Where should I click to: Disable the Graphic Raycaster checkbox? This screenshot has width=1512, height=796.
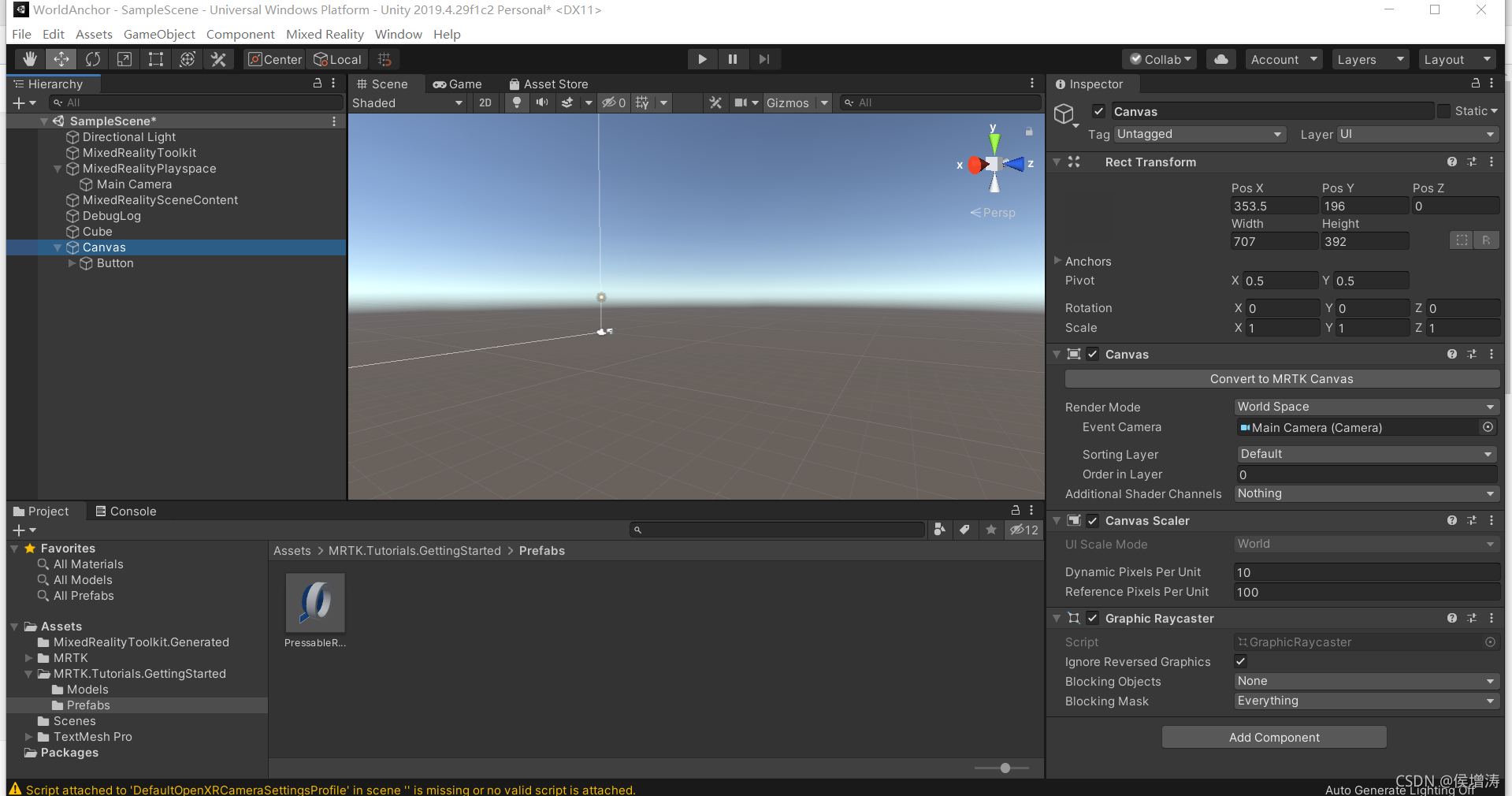point(1092,618)
